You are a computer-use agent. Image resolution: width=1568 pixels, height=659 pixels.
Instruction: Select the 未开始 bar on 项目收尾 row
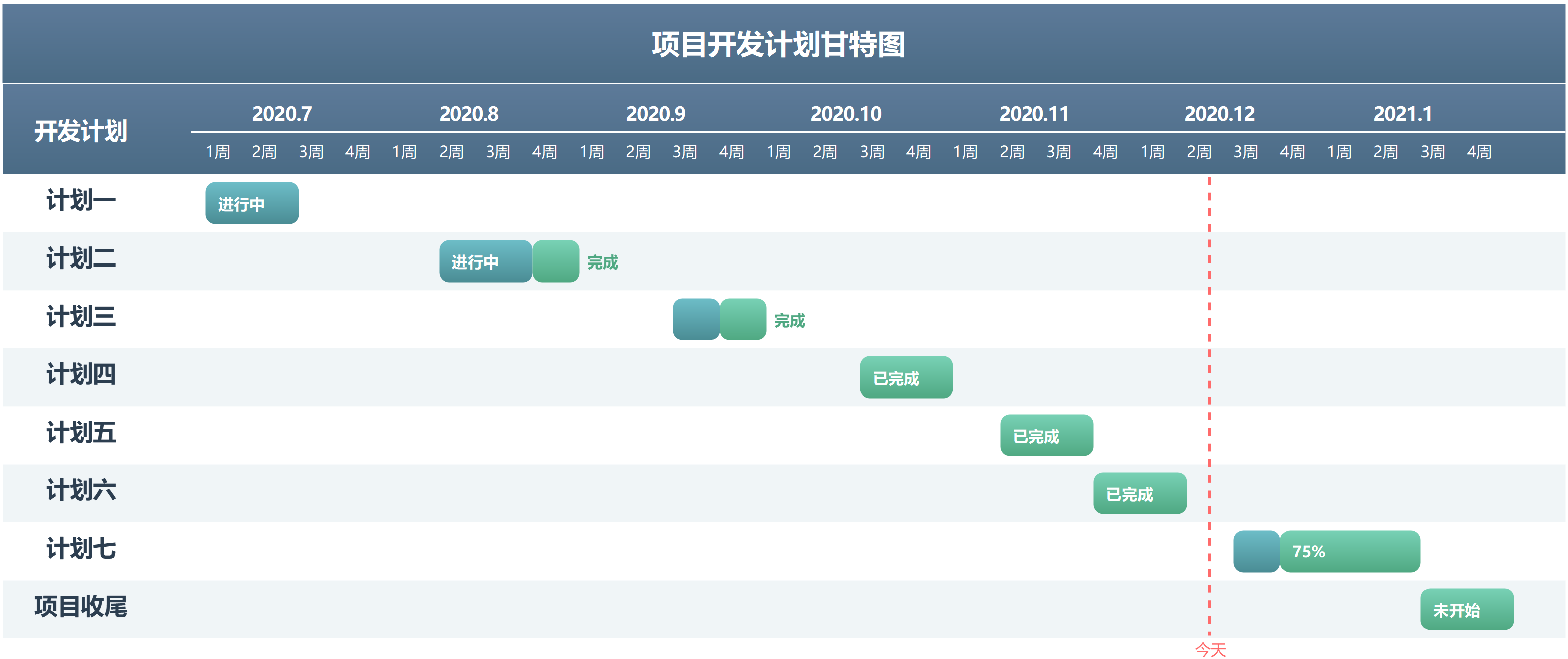coord(1467,609)
